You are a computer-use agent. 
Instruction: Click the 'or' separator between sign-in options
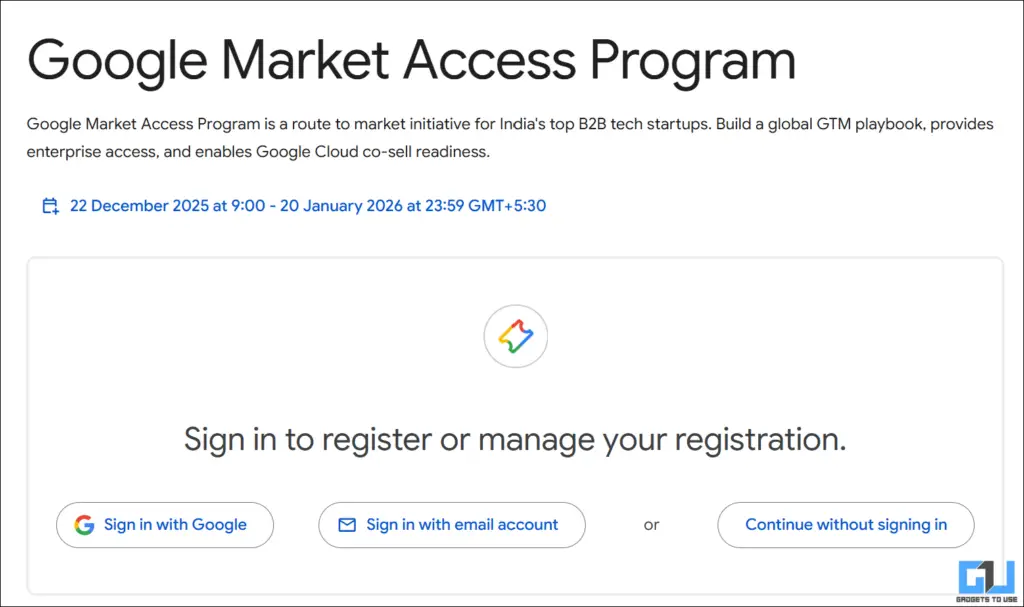(651, 524)
